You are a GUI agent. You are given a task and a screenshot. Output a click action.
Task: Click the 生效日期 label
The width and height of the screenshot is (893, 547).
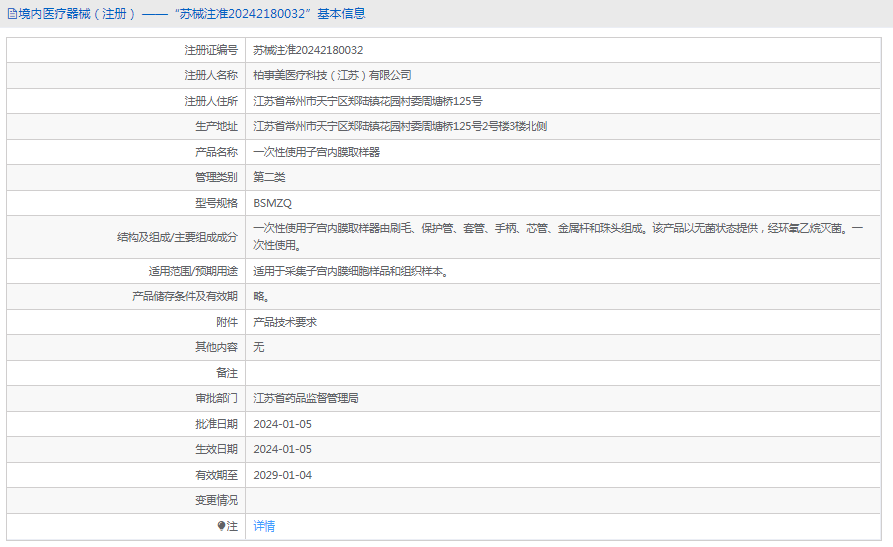click(216, 449)
